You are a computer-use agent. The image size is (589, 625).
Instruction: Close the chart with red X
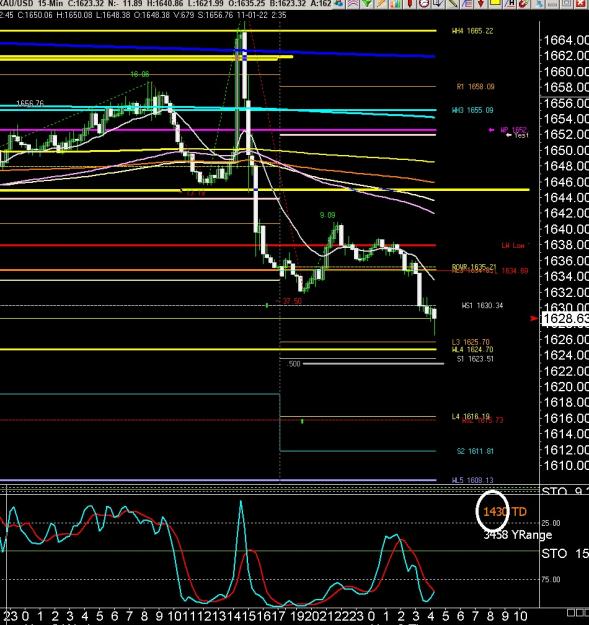click(x=580, y=4)
